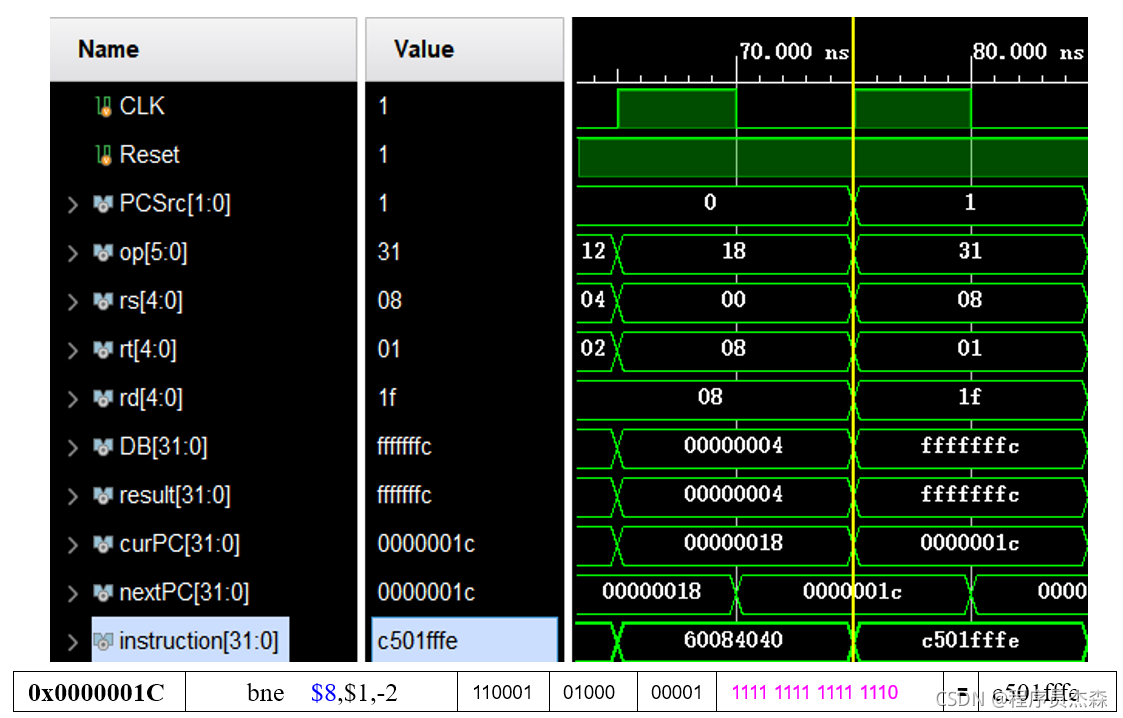Click the 00000018 curPC waveform segment

733,543
